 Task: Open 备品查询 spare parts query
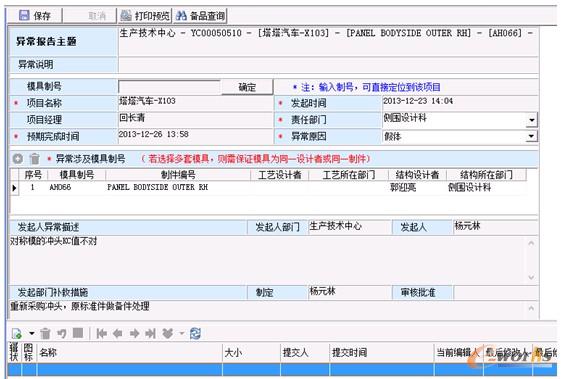(x=200, y=15)
